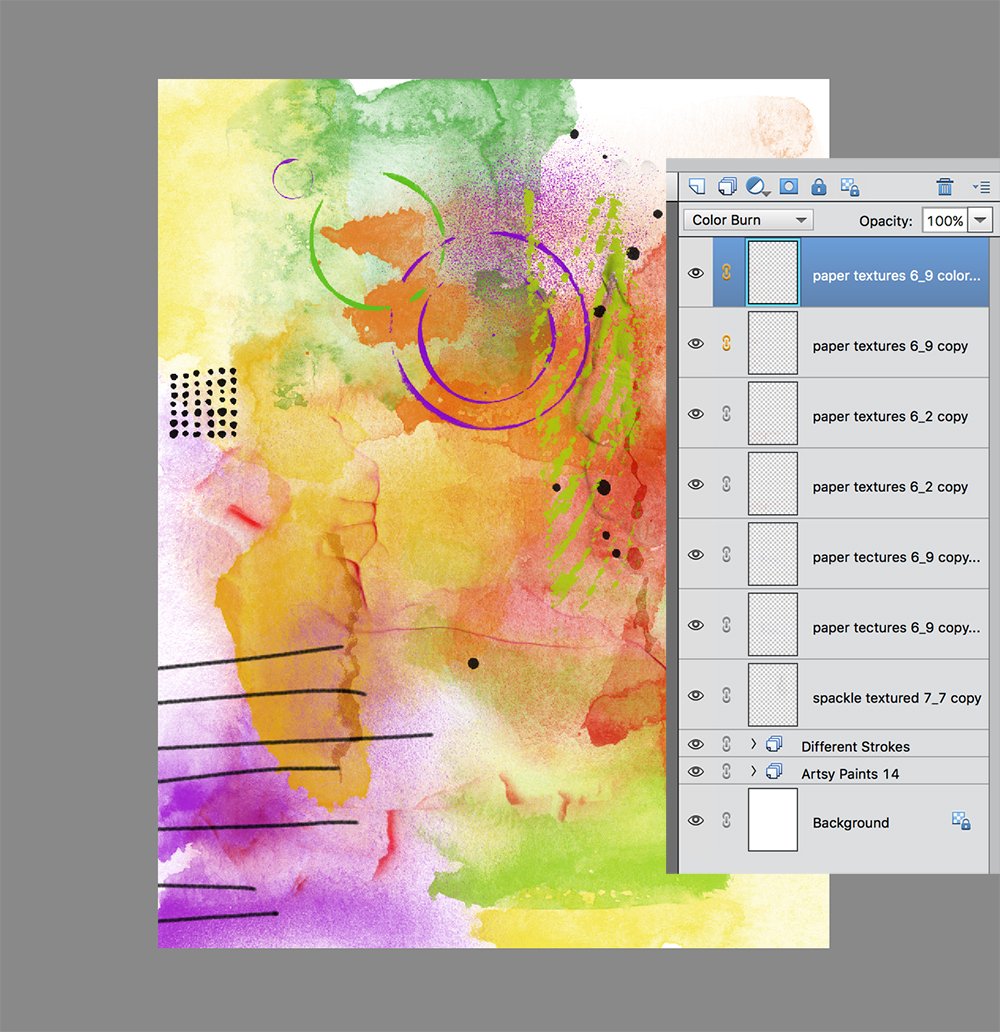Screen dimensions: 1000x1032
Task: Click the link icon on spackle textured 7_7 copy
Action: [x=726, y=695]
